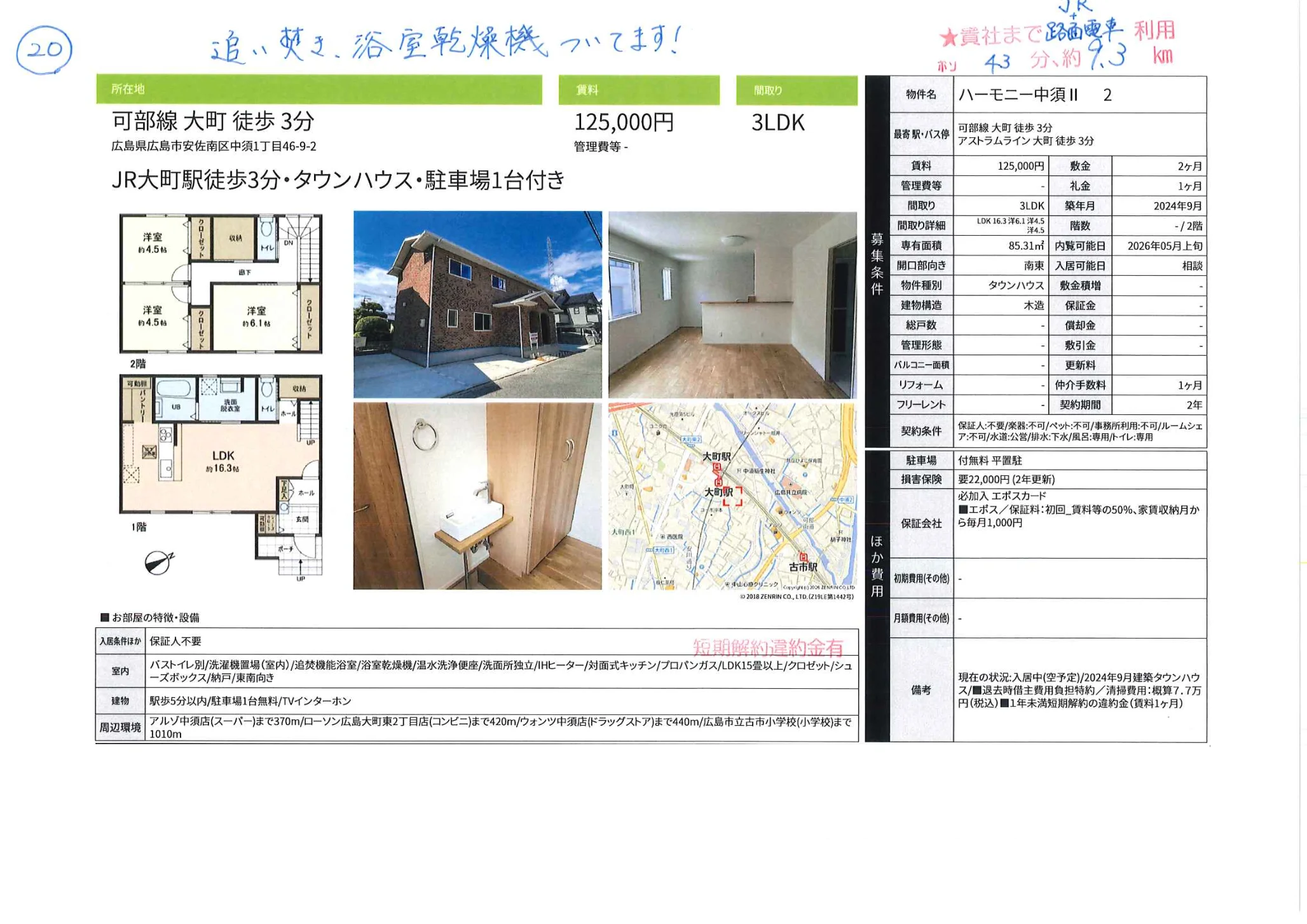
Task: Click the 古市駅 station label on map
Action: point(803,566)
